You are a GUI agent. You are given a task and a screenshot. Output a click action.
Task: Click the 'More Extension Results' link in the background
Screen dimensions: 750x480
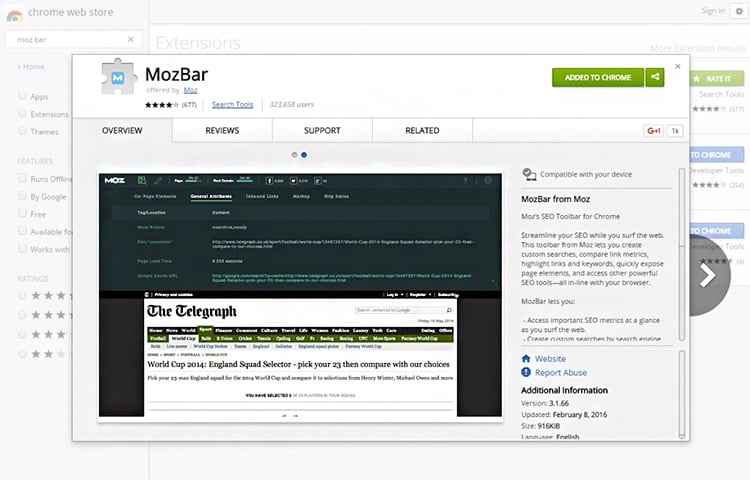point(698,48)
